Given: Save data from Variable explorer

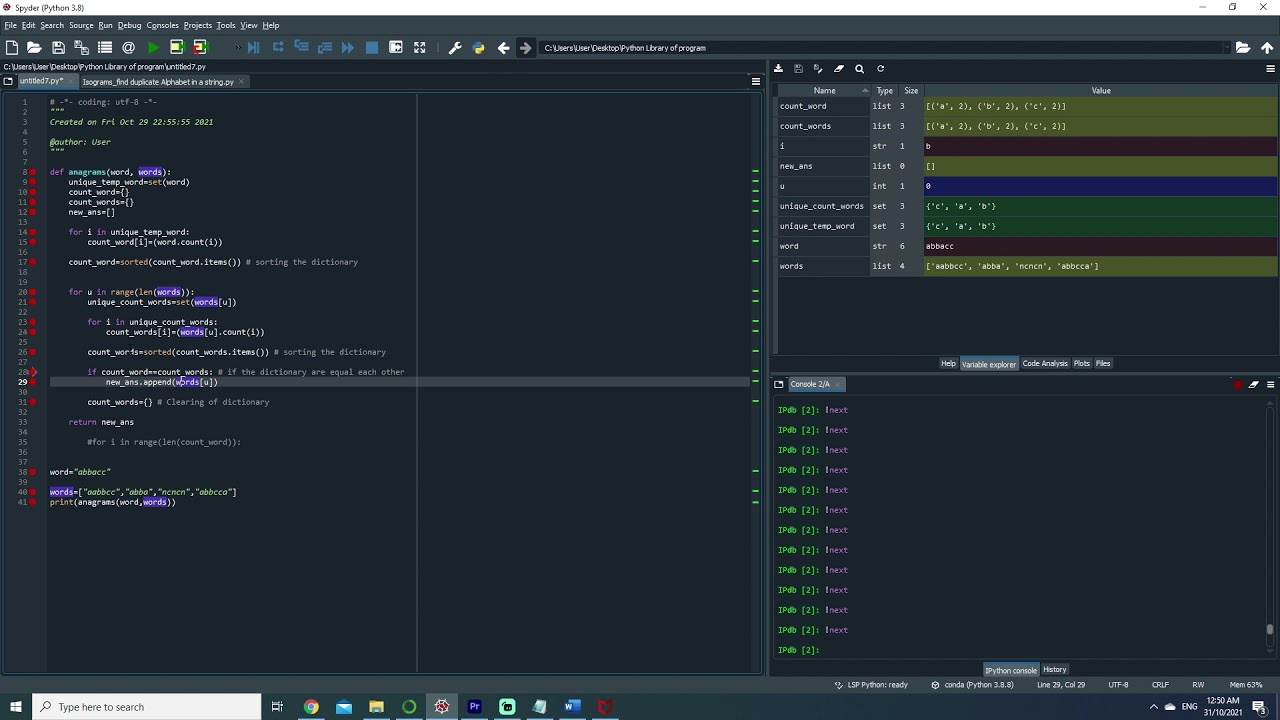Looking at the screenshot, I should pos(798,69).
